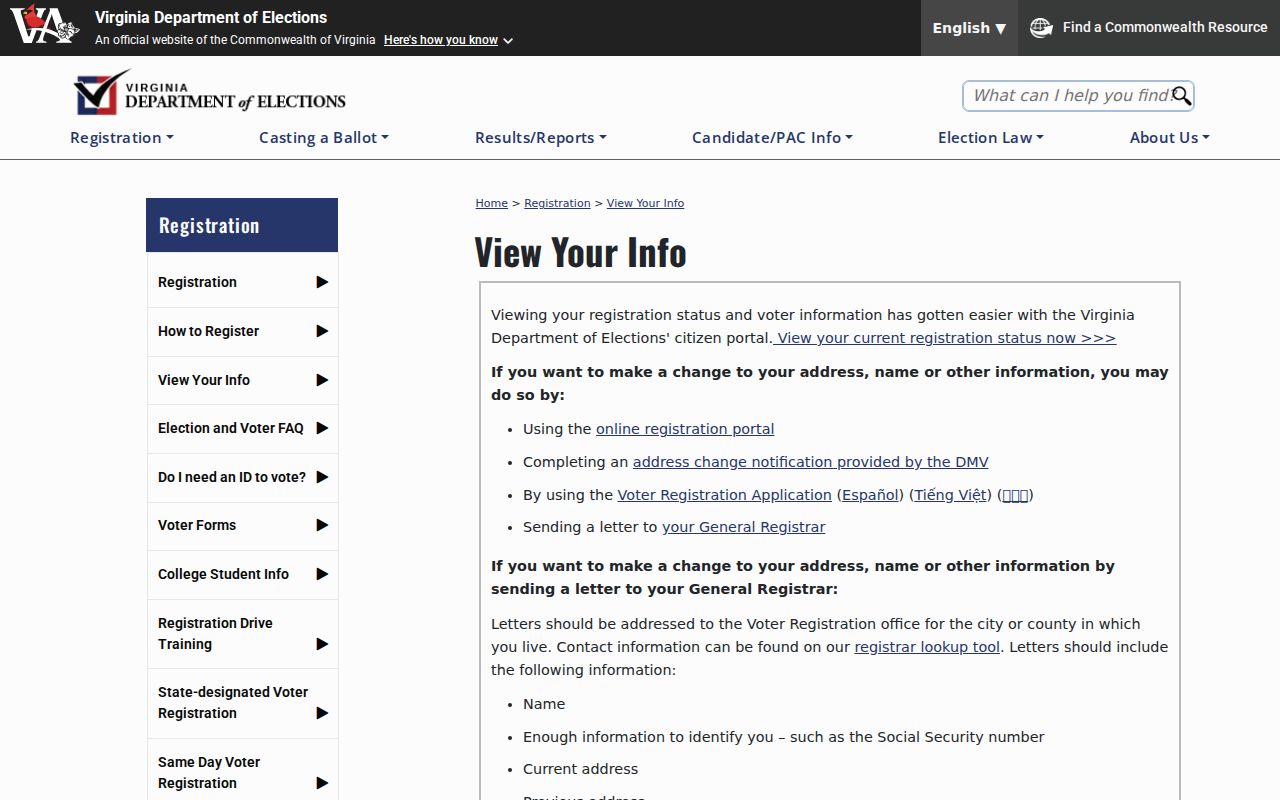
Task: Go to Home breadcrumb link
Action: click(491, 203)
